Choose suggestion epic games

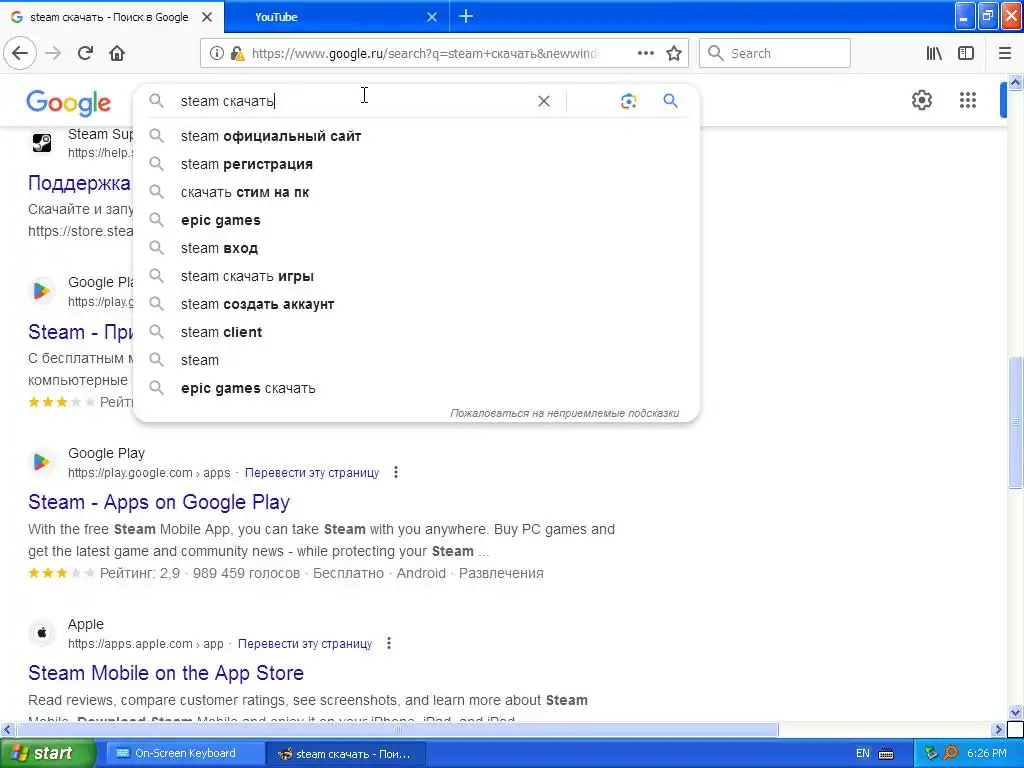click(416, 220)
